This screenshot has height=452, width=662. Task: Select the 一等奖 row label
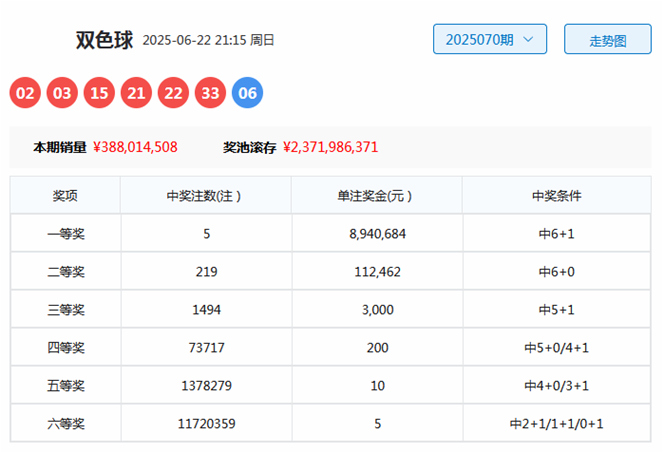click(x=66, y=234)
